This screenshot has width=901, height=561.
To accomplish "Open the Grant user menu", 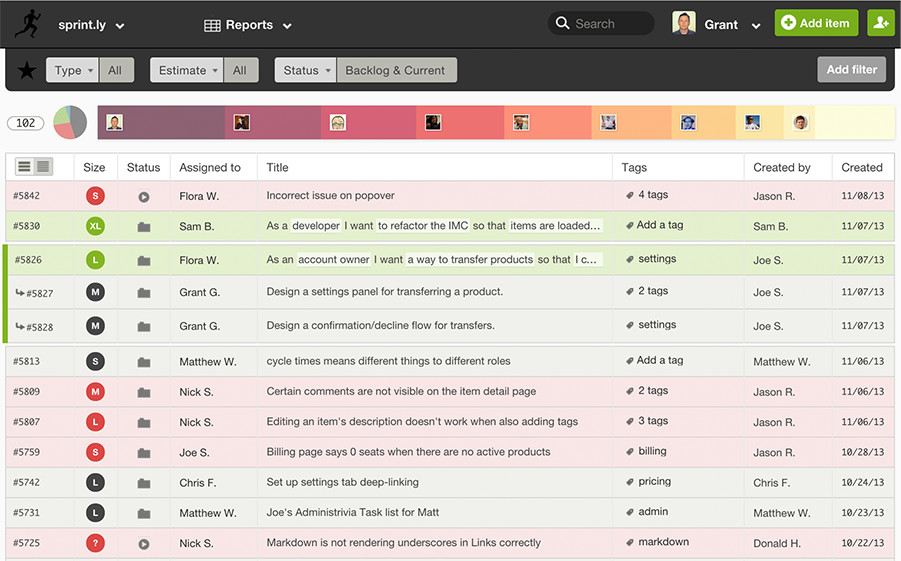I will pyautogui.click(x=718, y=24).
